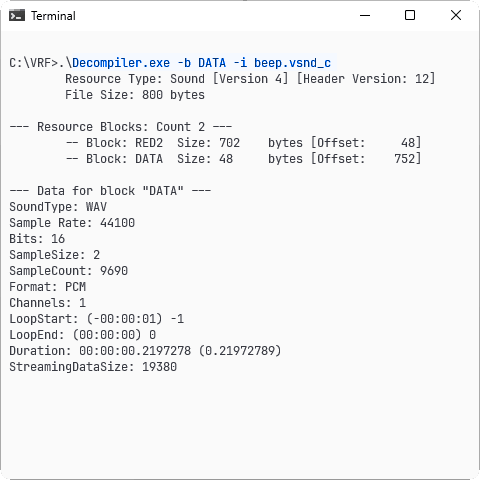Click the Block: RED2 line
Screen dimensions: 480x480
(x=243, y=143)
